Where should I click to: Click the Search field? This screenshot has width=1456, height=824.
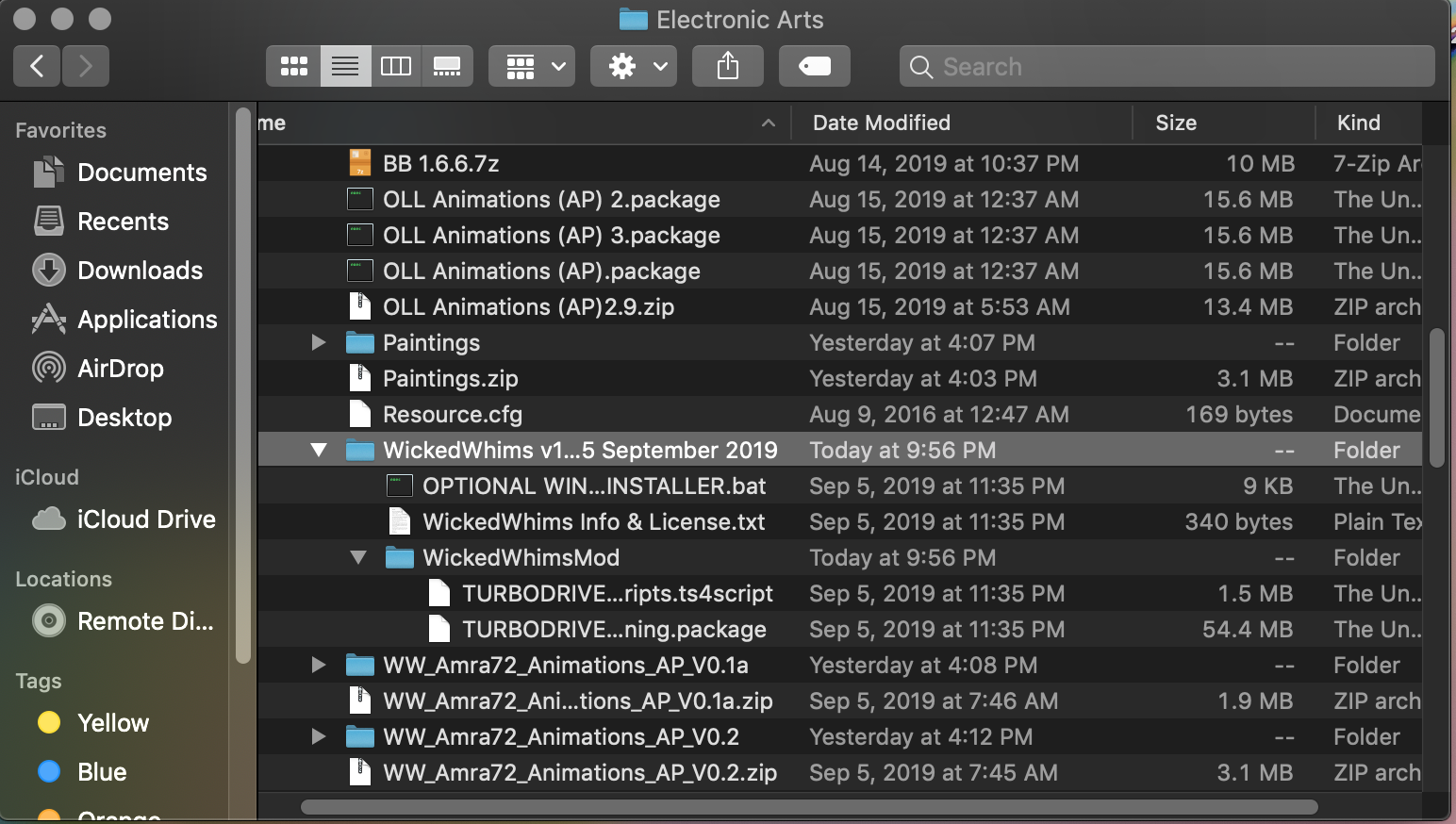pos(1167,66)
